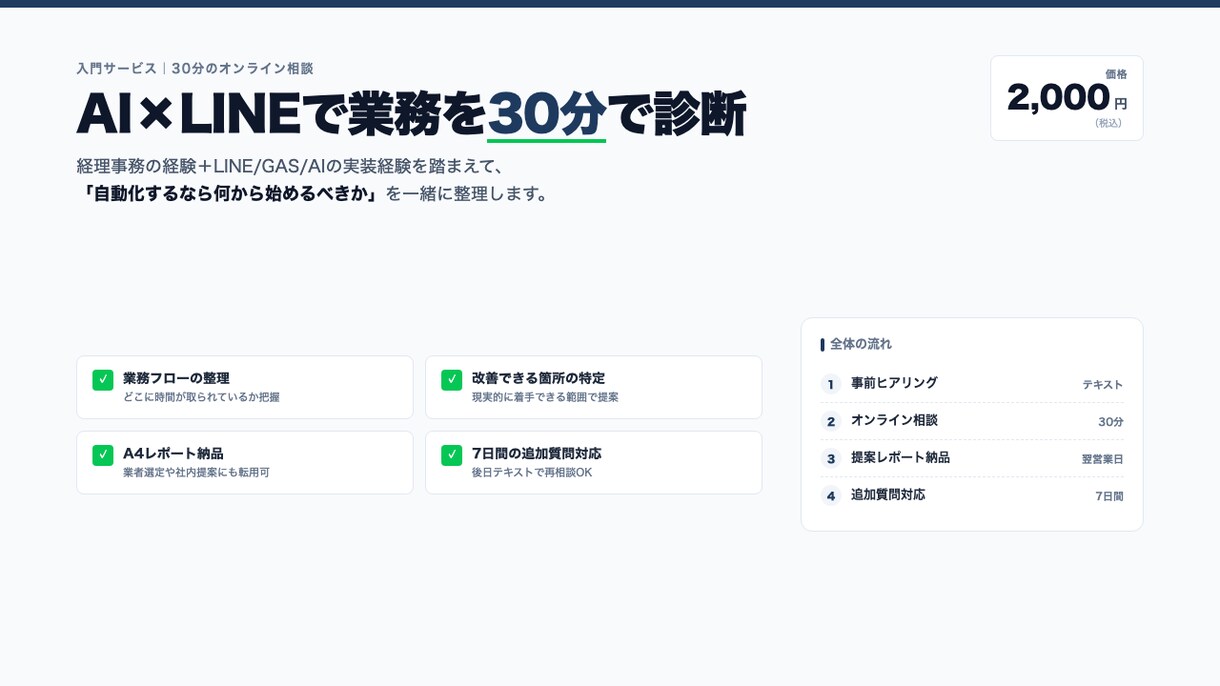Click the 入門サービス｜30分のオンライン相談 tagline

(195, 68)
